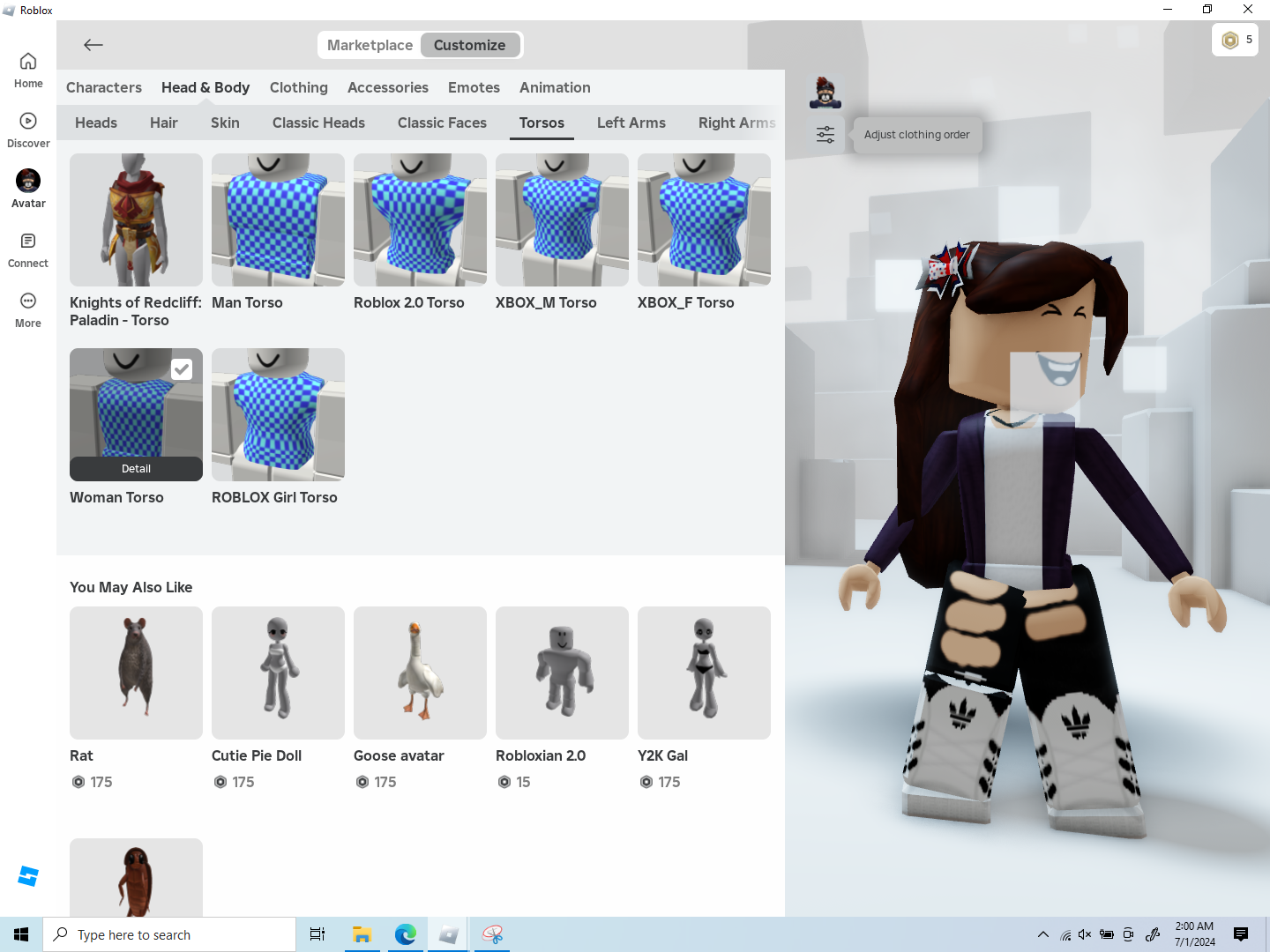This screenshot has width=1270, height=952.
Task: Select the Classic Heads subcategory tab
Action: [x=318, y=123]
